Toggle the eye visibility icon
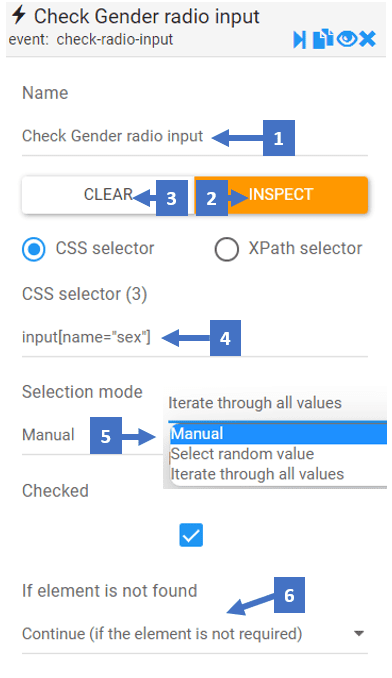Image resolution: width=392 pixels, height=678 pixels. coord(347,39)
